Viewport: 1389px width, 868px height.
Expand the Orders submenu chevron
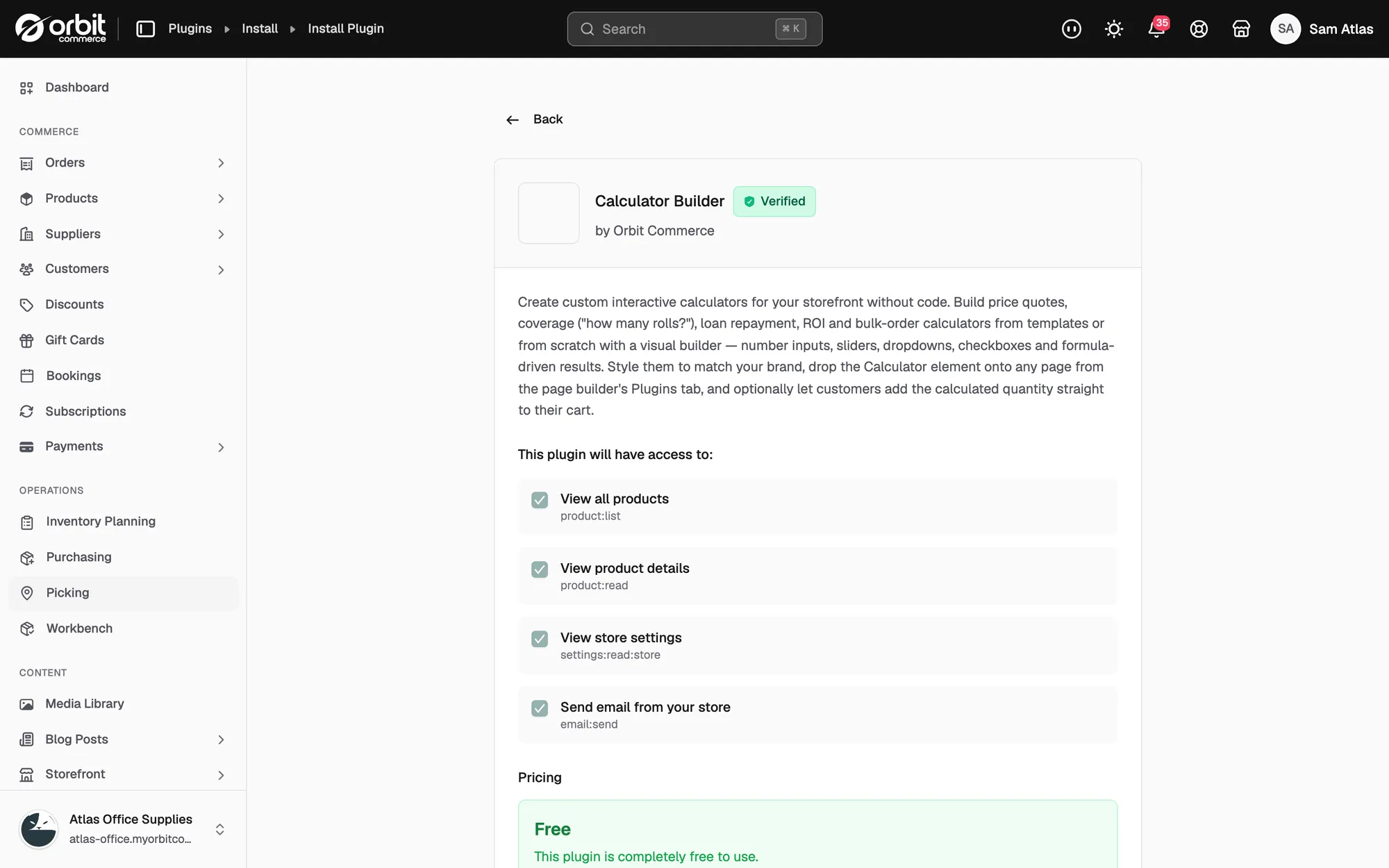click(221, 163)
